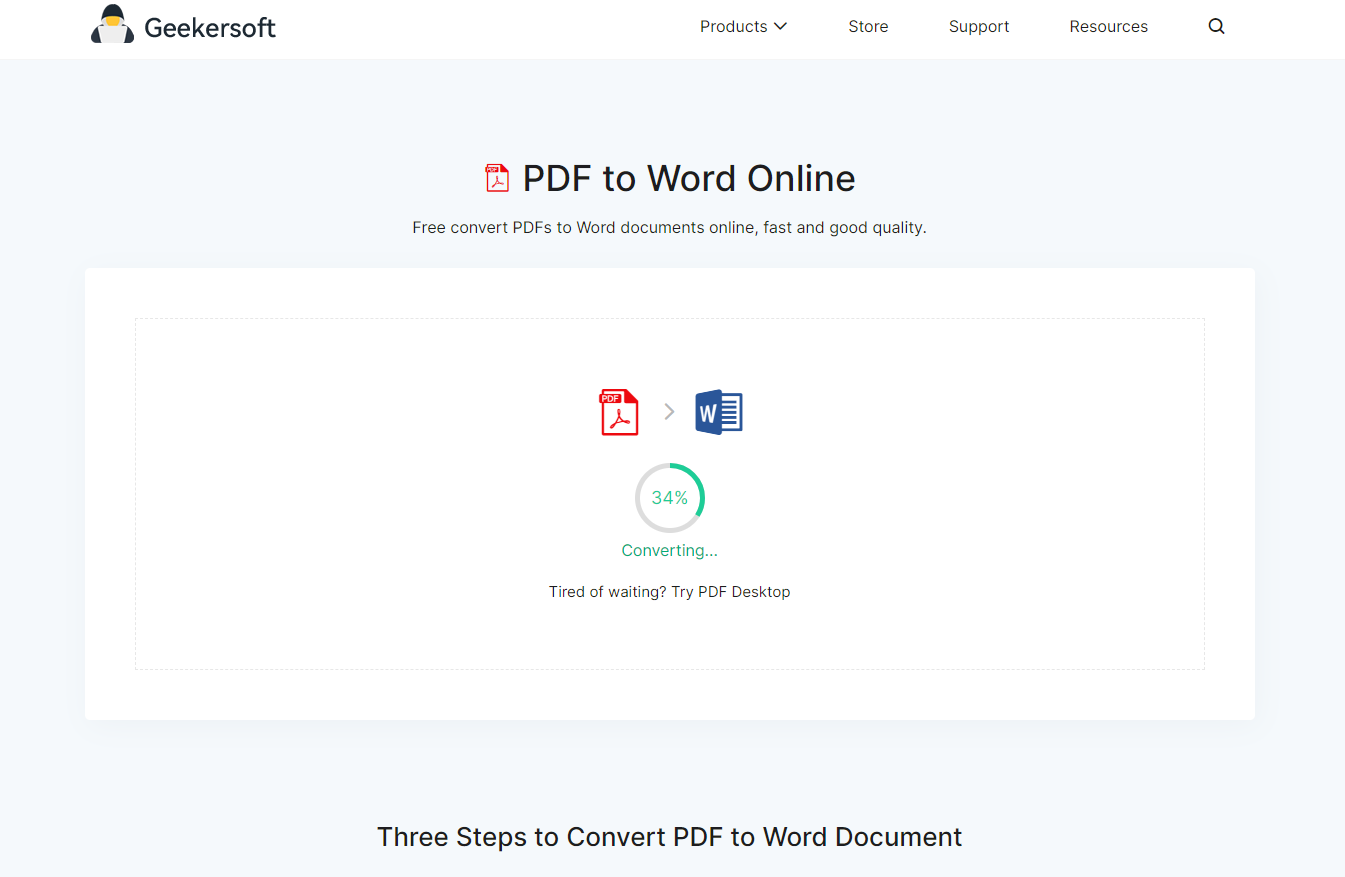Open the Support section

(979, 26)
